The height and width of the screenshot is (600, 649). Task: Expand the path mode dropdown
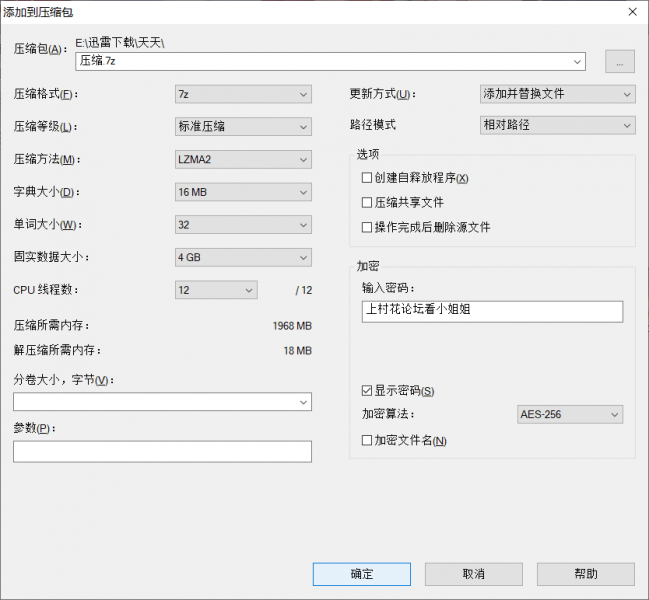coord(557,125)
